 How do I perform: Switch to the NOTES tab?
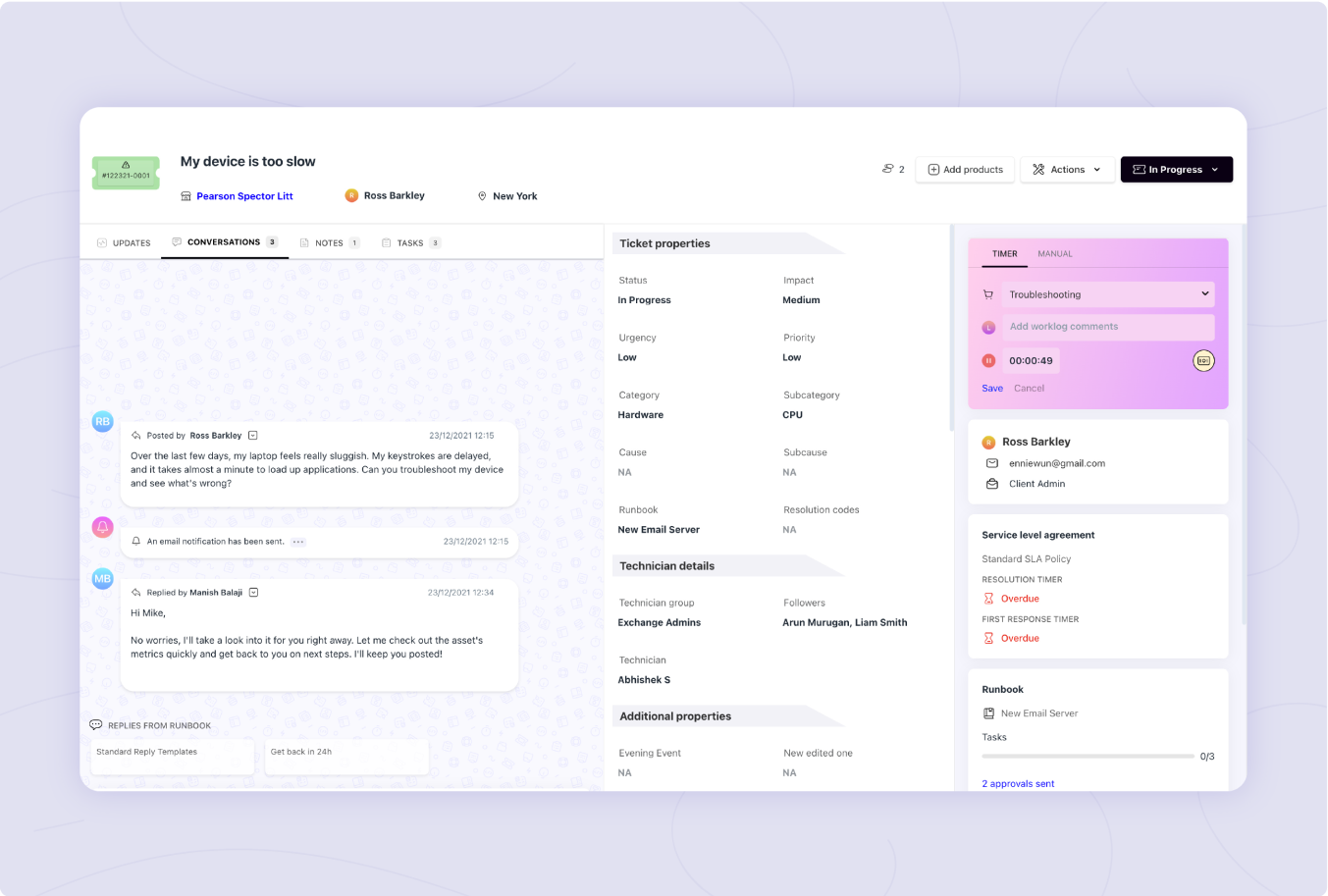click(x=330, y=242)
